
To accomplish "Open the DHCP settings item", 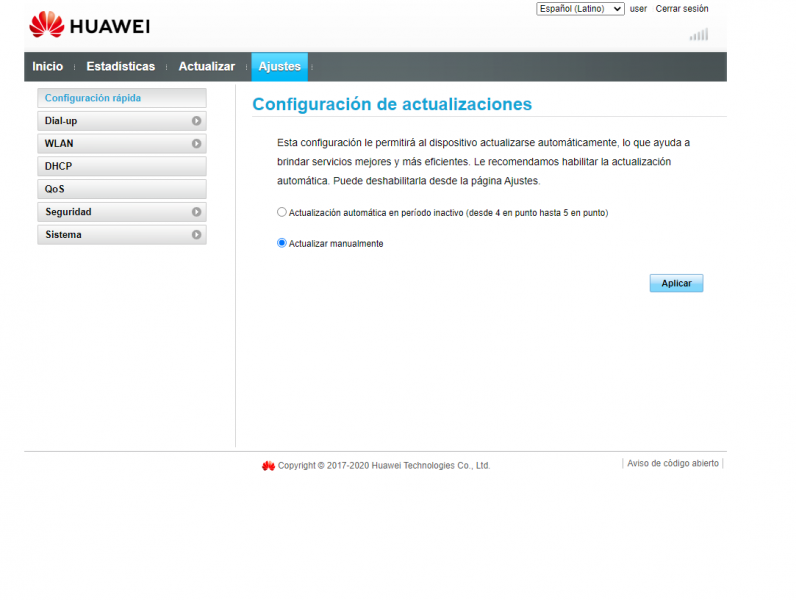I will tap(121, 167).
